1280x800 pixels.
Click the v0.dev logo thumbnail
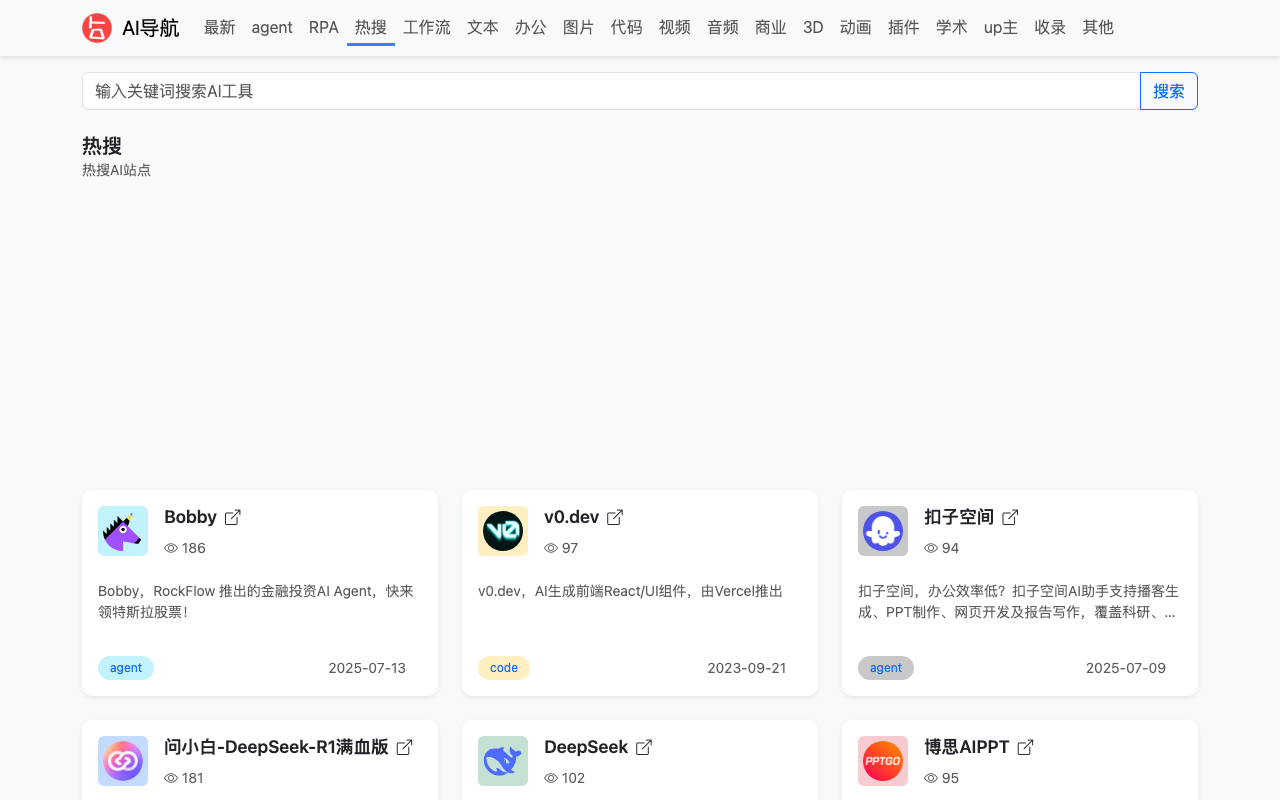[x=503, y=531]
